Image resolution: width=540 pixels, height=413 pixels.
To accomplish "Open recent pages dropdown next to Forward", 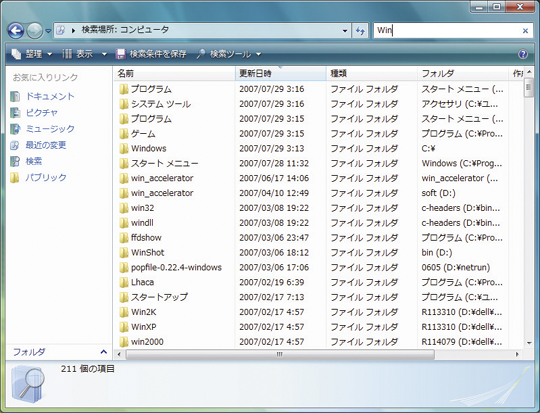I will pyautogui.click(x=48, y=31).
